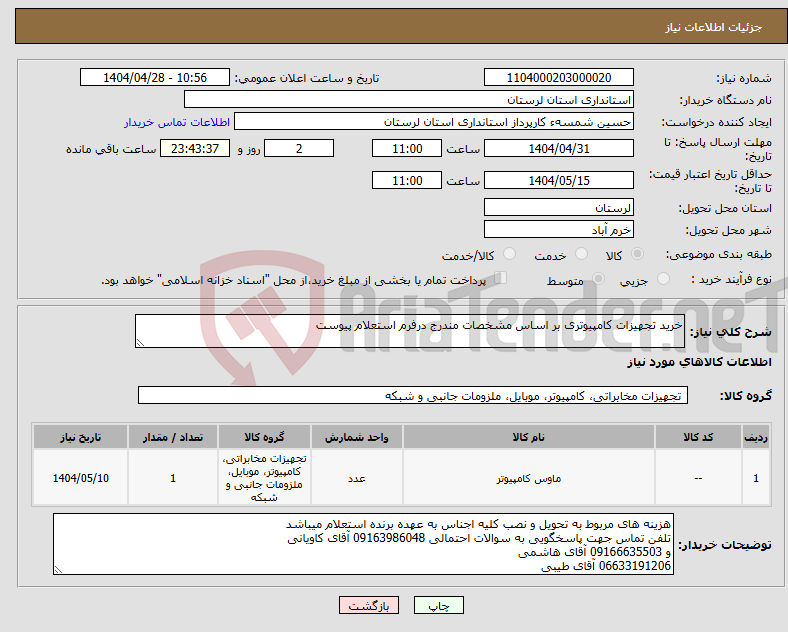Click the delivery city field خرم آباد
Image resolution: width=788 pixels, height=632 pixels.
coord(558,230)
